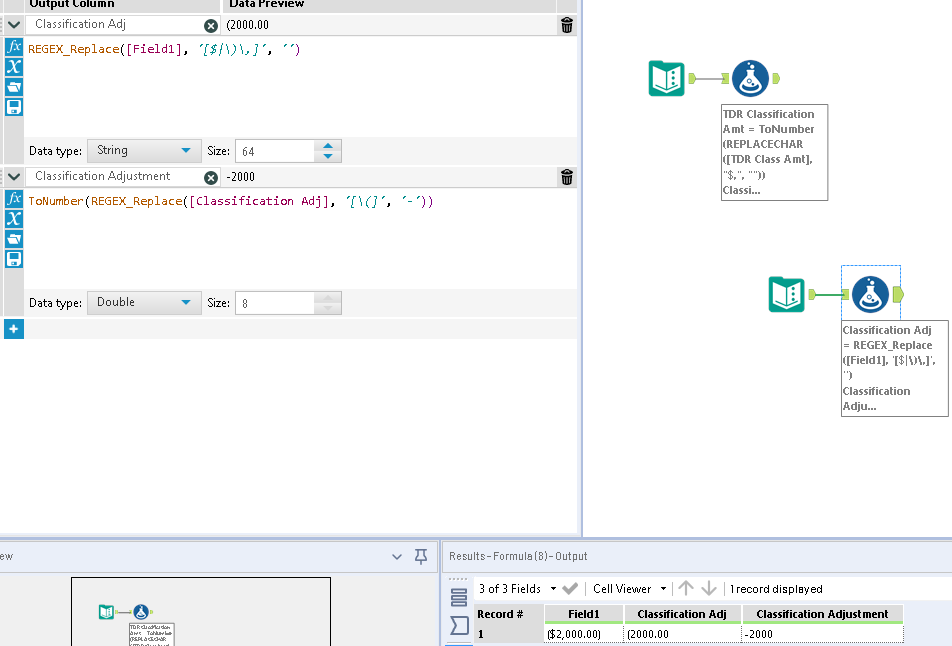This screenshot has height=646, width=952.
Task: Select the lower Text Input tool on canvas
Action: click(x=786, y=294)
